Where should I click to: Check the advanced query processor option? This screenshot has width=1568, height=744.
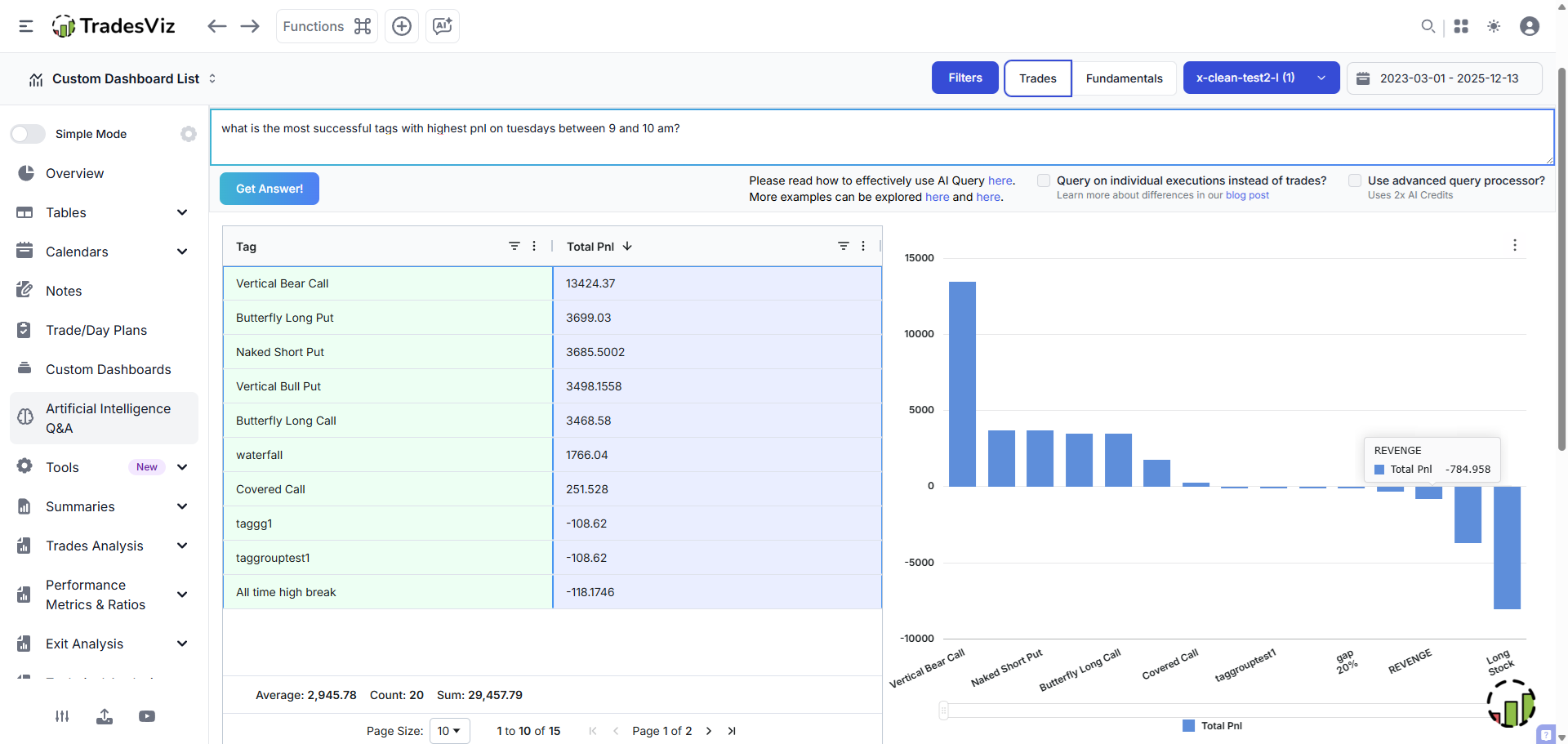point(1355,180)
